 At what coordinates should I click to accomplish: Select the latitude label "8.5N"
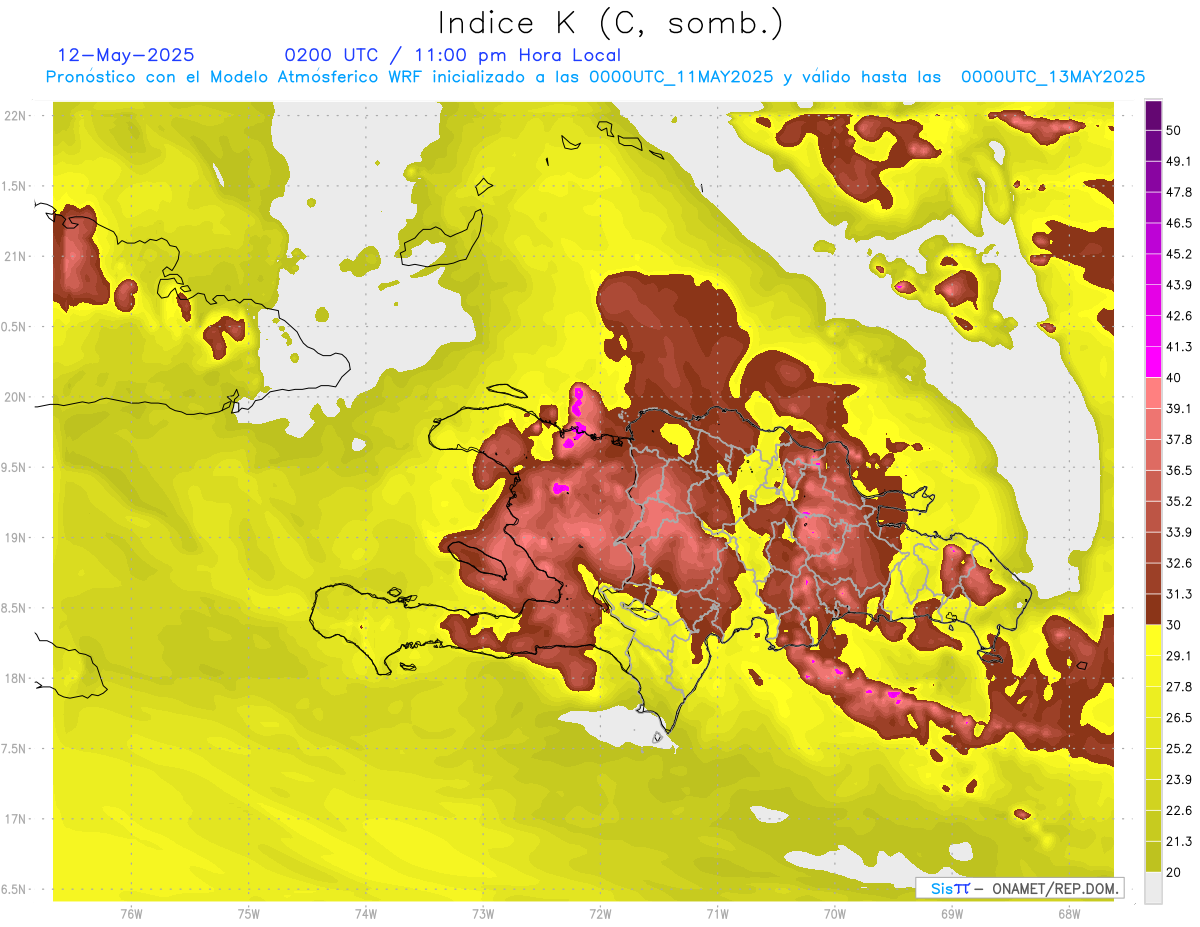(x=14, y=608)
